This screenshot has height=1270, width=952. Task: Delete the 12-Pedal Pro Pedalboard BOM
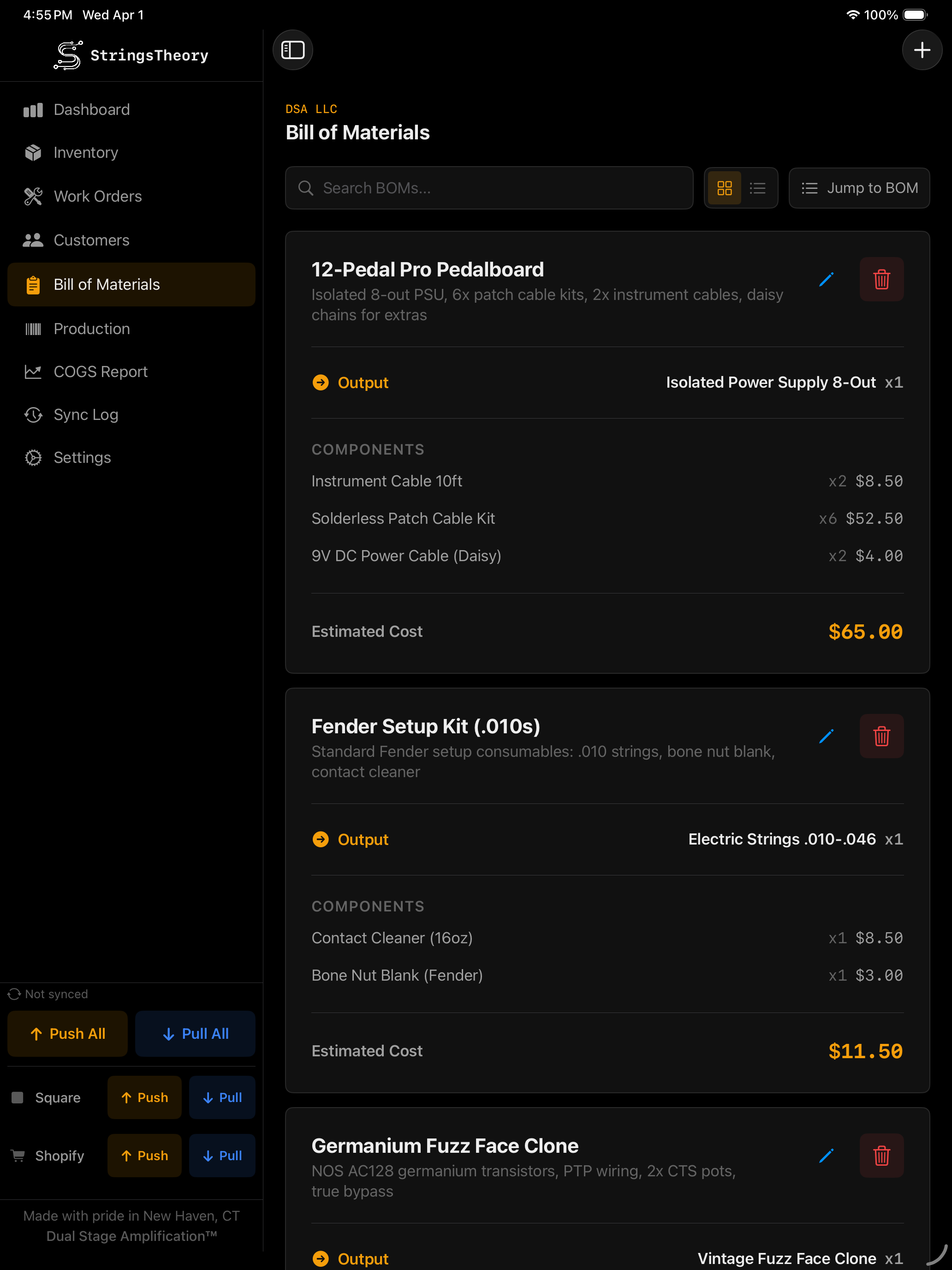(881, 280)
